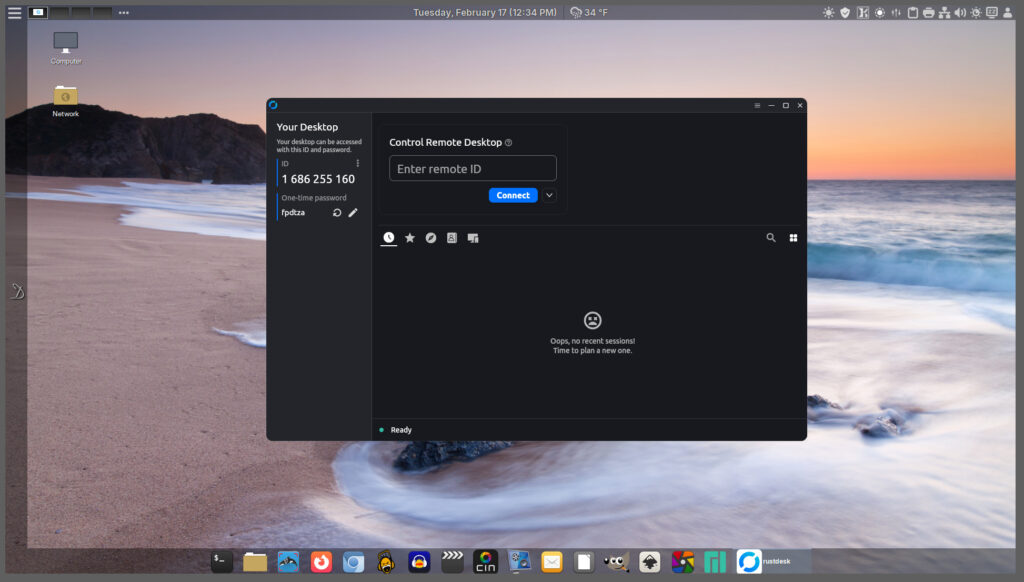Edit the one-time password with pencil icon
The image size is (1024, 582).
pos(353,212)
